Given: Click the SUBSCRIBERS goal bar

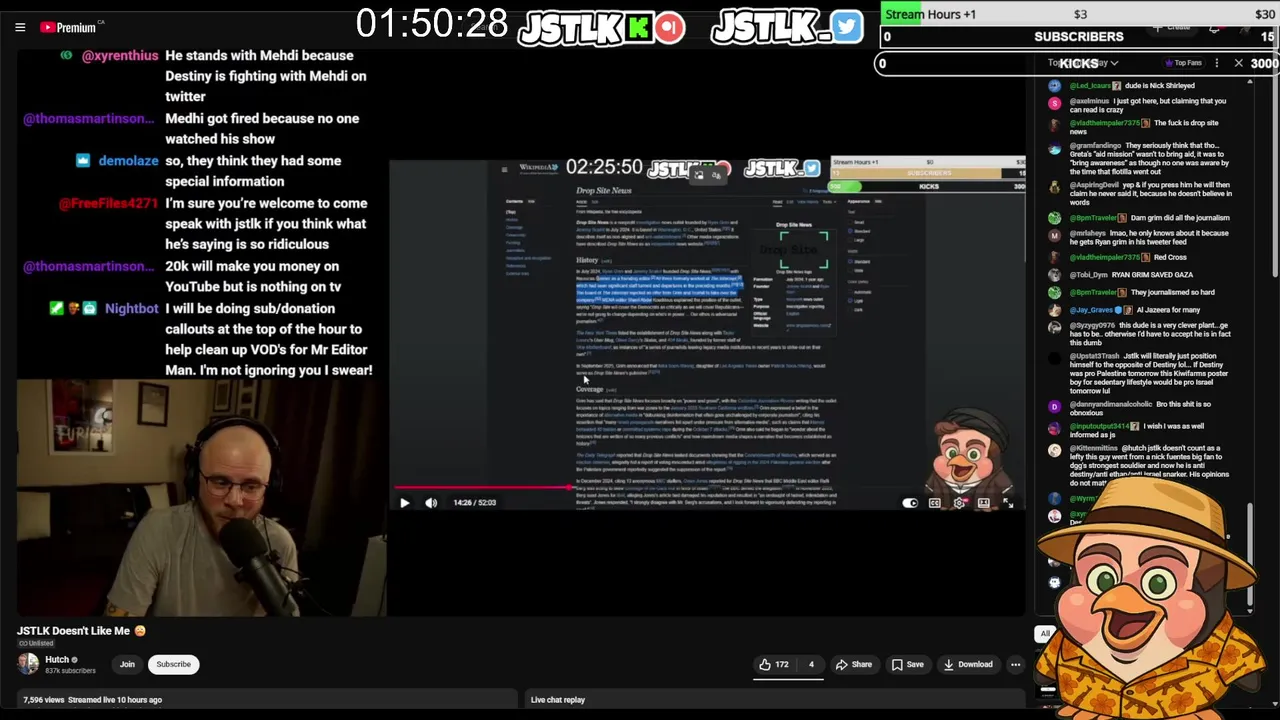Looking at the screenshot, I should click(1079, 37).
